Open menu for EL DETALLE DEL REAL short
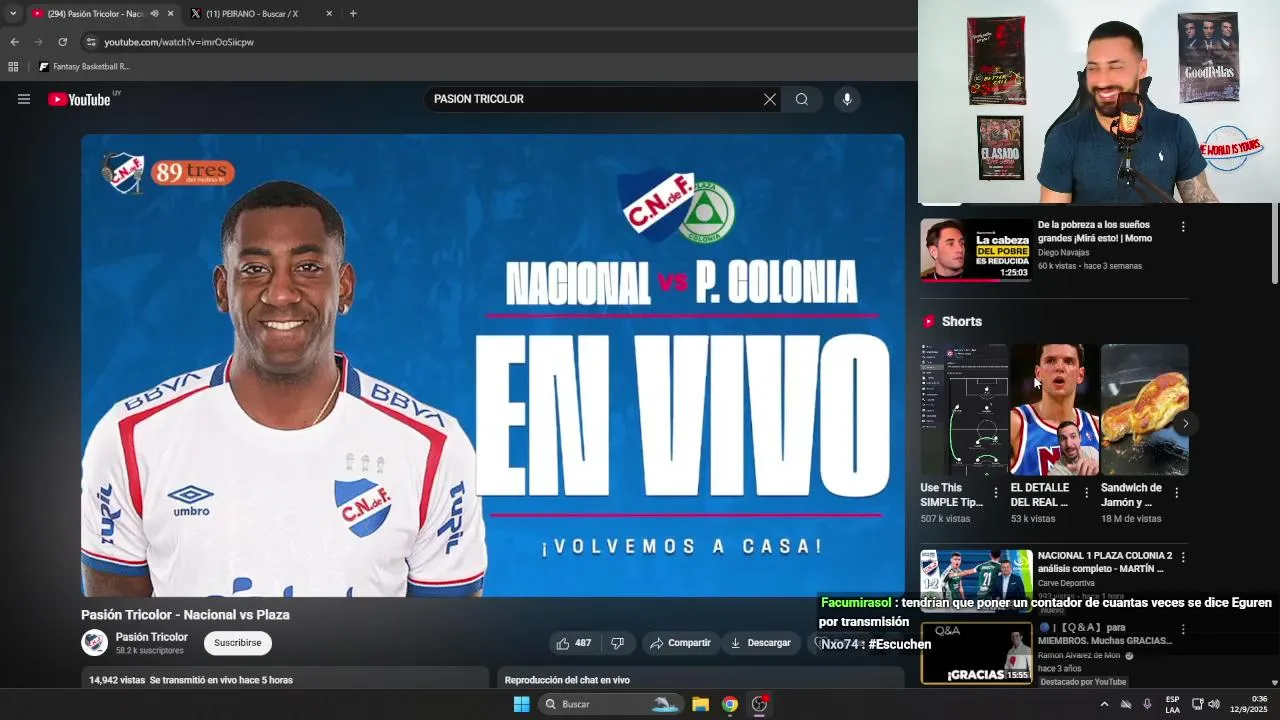 (x=1086, y=493)
